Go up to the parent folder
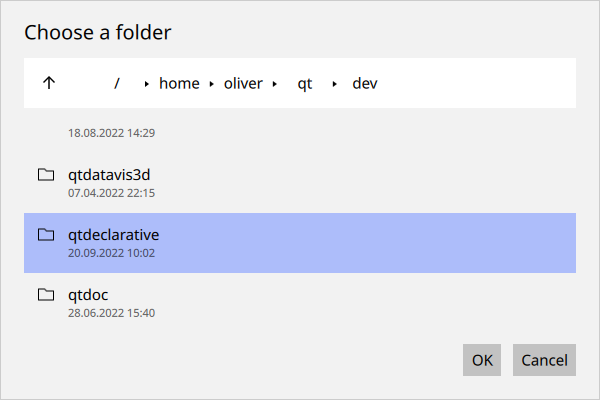Viewport: 600px width, 400px height. (49, 83)
